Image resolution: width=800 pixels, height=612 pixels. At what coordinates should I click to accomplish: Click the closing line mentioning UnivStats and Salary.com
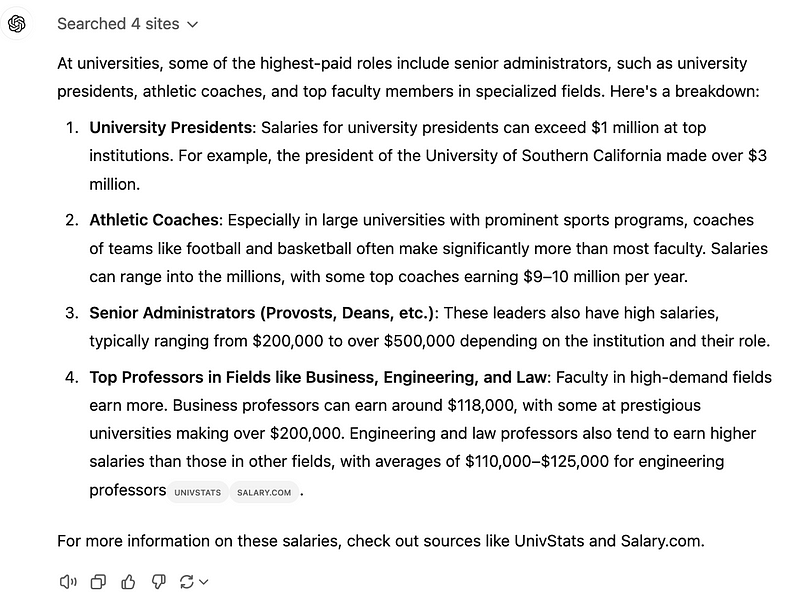coord(380,541)
